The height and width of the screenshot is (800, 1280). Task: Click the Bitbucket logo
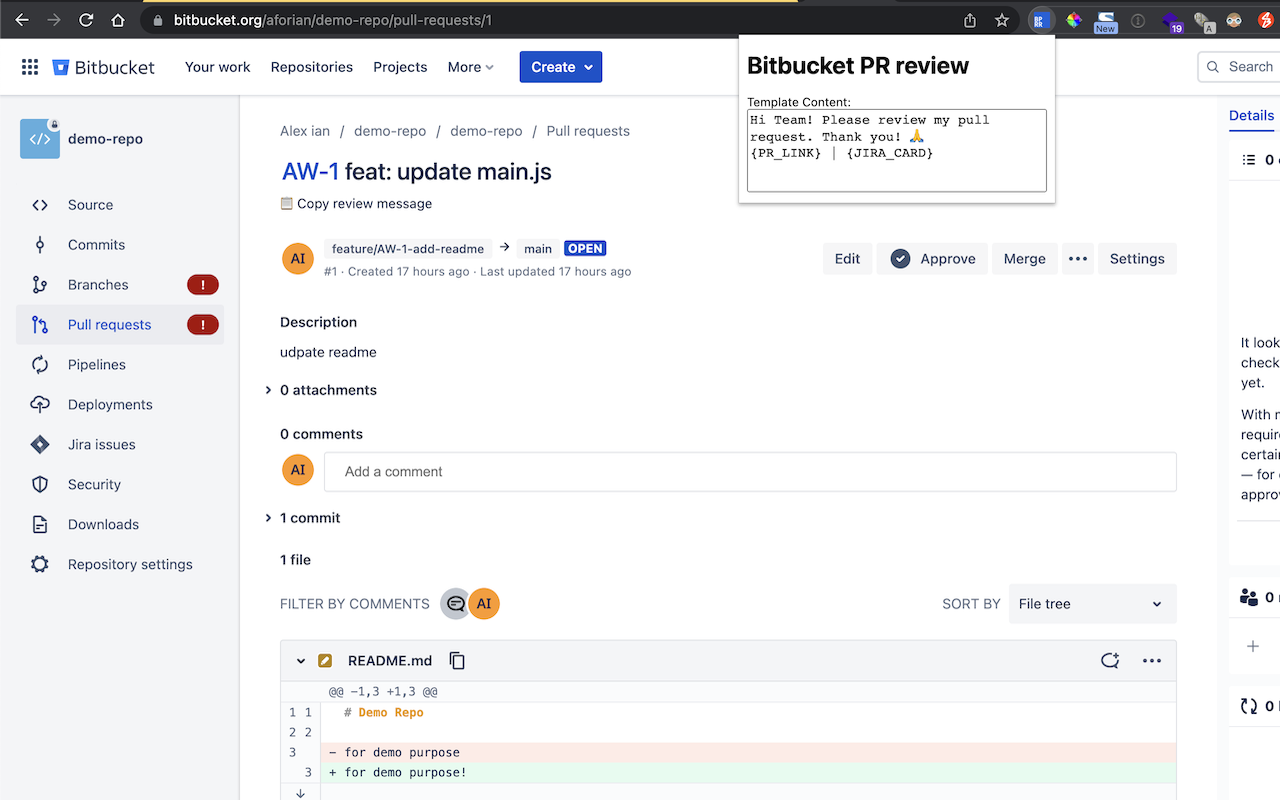pos(104,67)
